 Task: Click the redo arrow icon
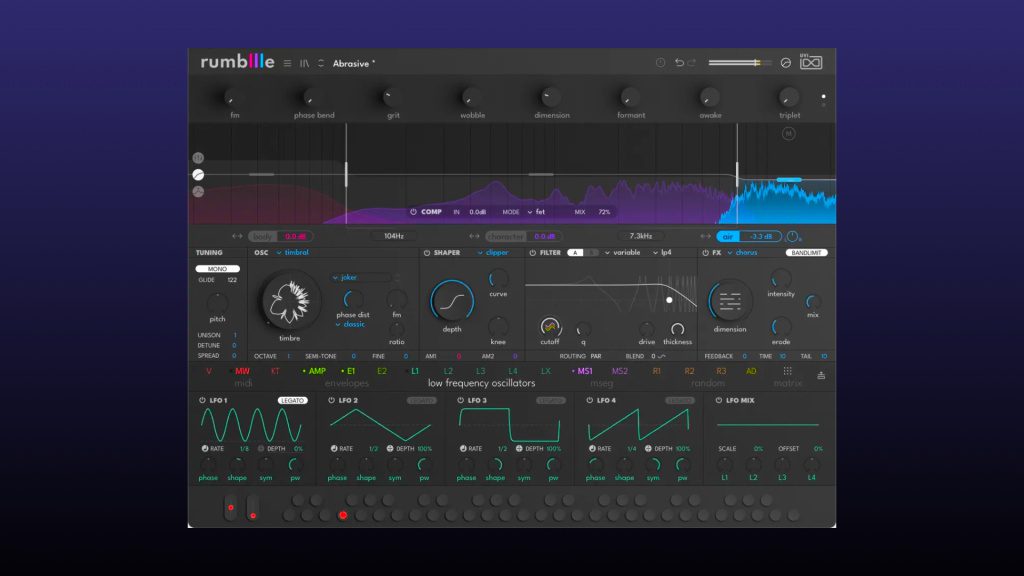pyautogui.click(x=692, y=63)
